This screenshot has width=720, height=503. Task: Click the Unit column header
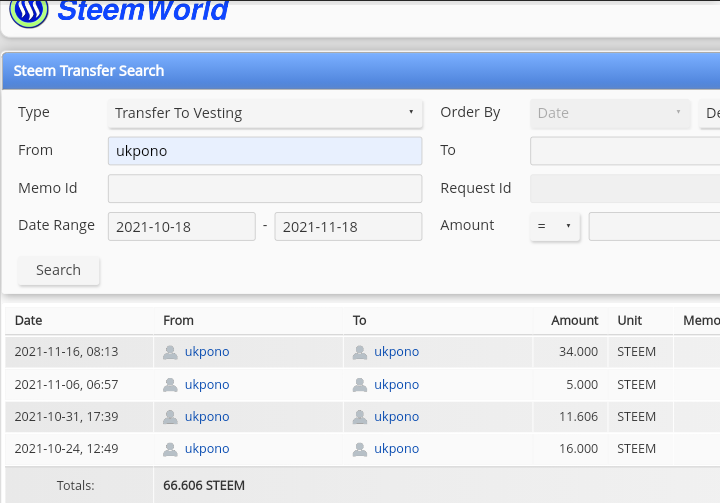[x=630, y=320]
